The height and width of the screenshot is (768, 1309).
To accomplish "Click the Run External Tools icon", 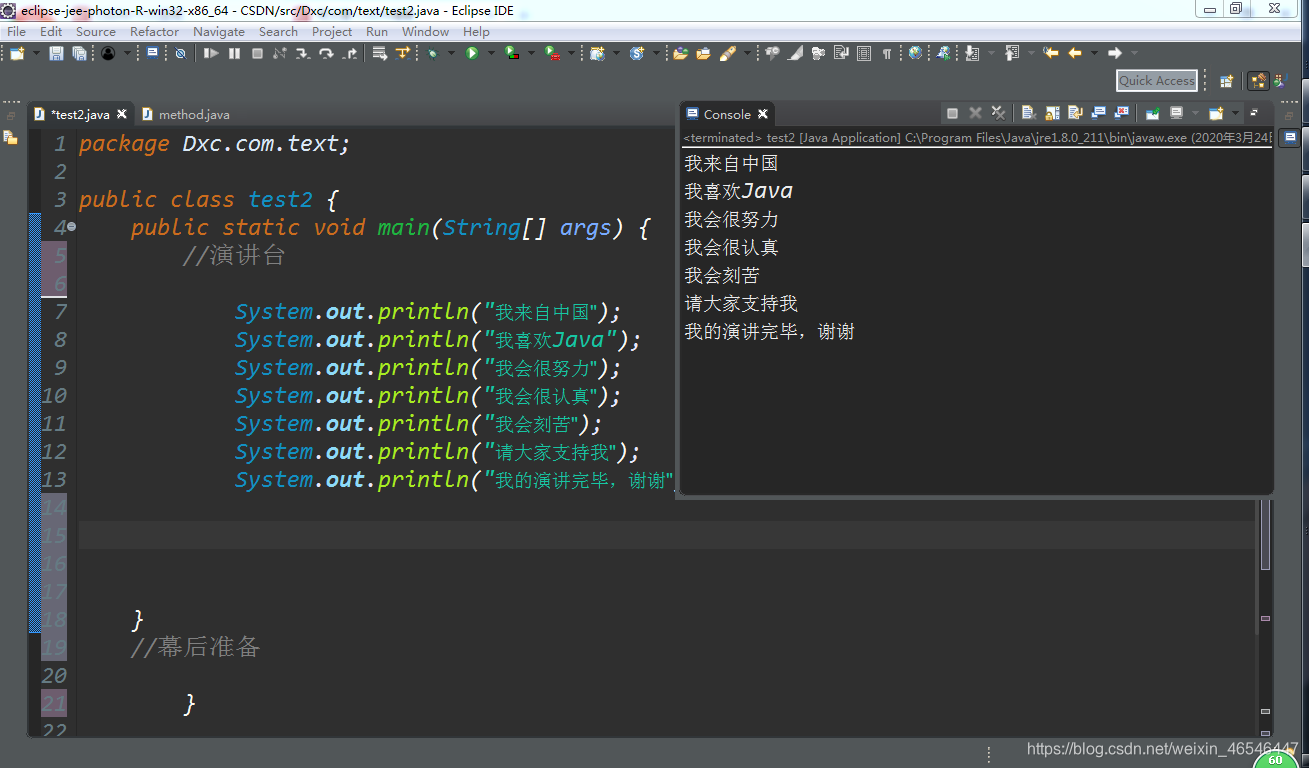I will pyautogui.click(x=552, y=53).
